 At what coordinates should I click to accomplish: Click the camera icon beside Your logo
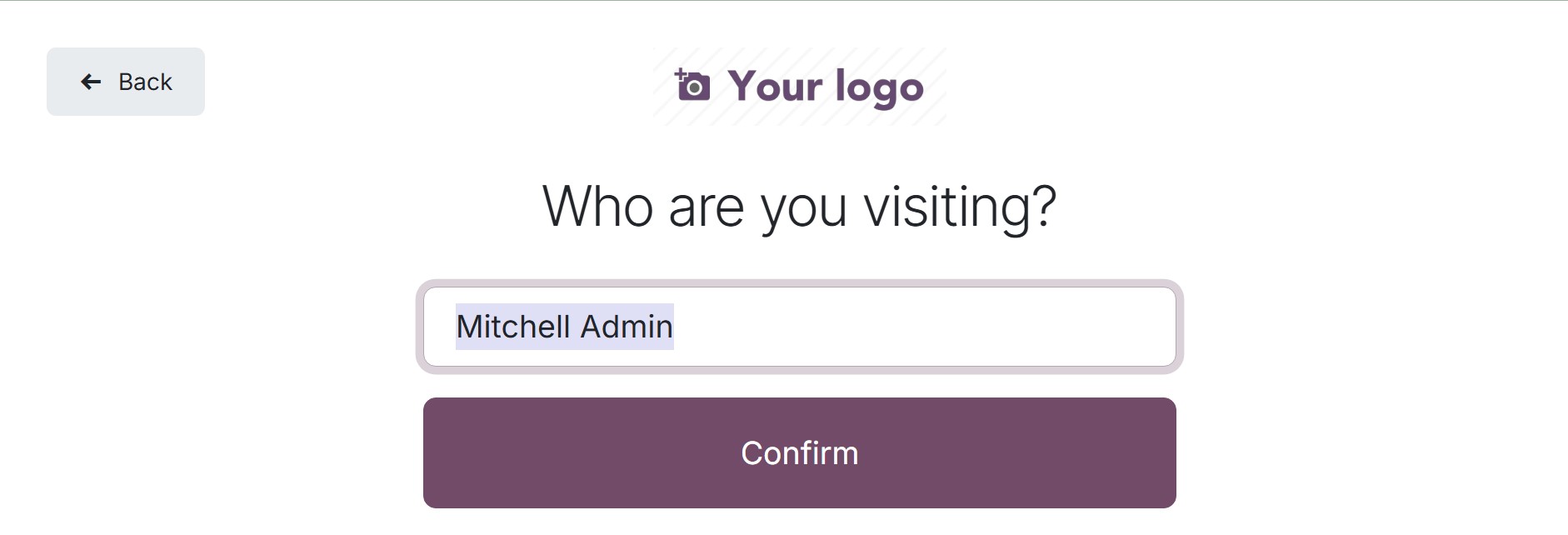pos(693,87)
